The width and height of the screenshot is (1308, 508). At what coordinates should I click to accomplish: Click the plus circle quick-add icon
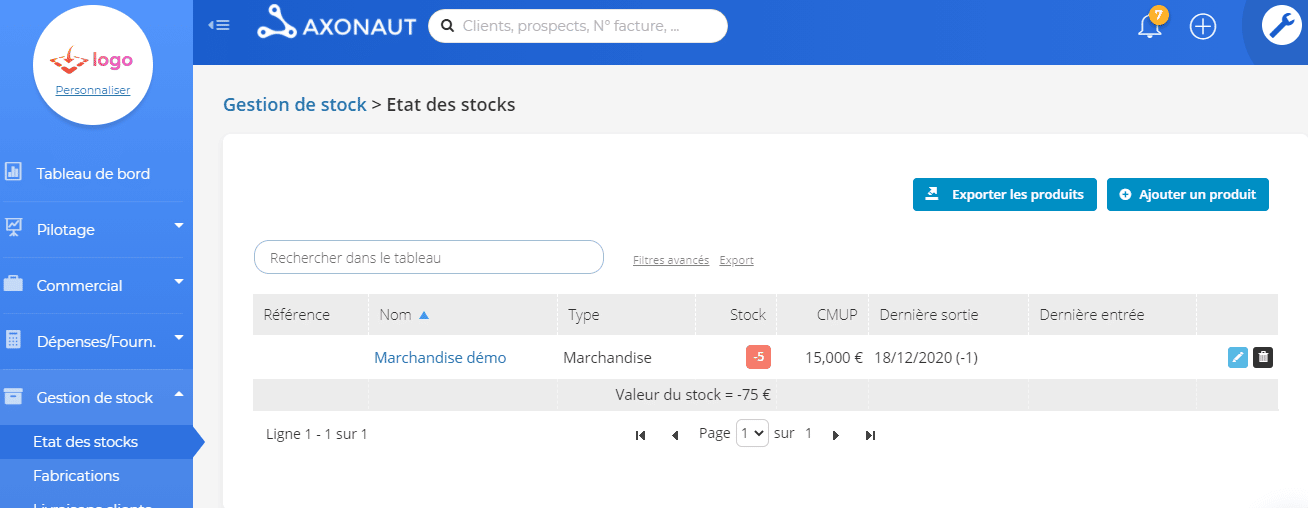pyautogui.click(x=1203, y=27)
